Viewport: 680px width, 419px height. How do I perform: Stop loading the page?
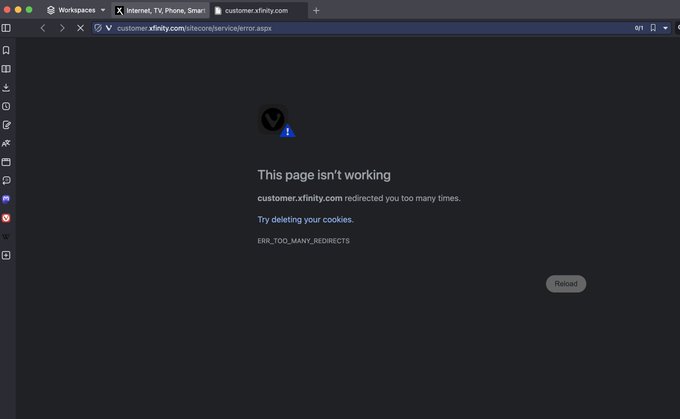(80, 28)
